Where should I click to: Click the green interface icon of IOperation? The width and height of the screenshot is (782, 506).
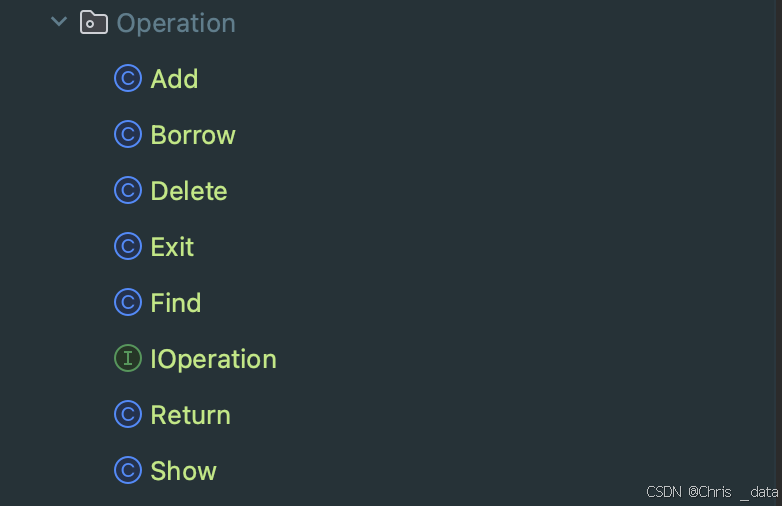(128, 358)
